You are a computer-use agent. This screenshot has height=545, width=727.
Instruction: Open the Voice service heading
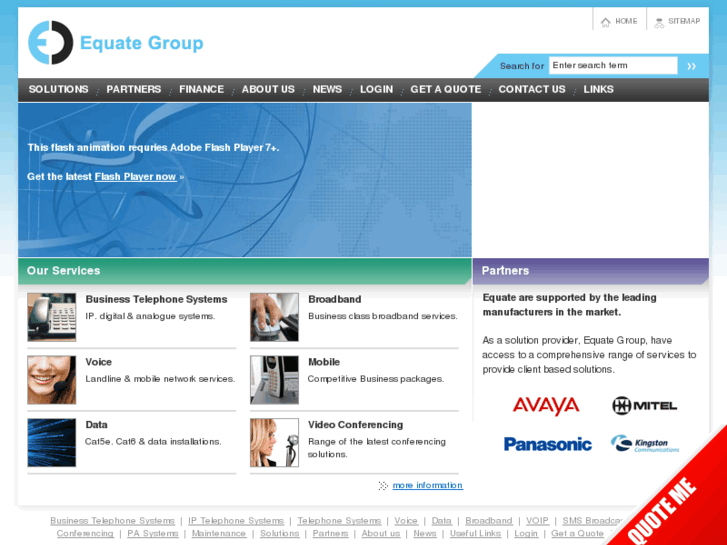coord(98,362)
